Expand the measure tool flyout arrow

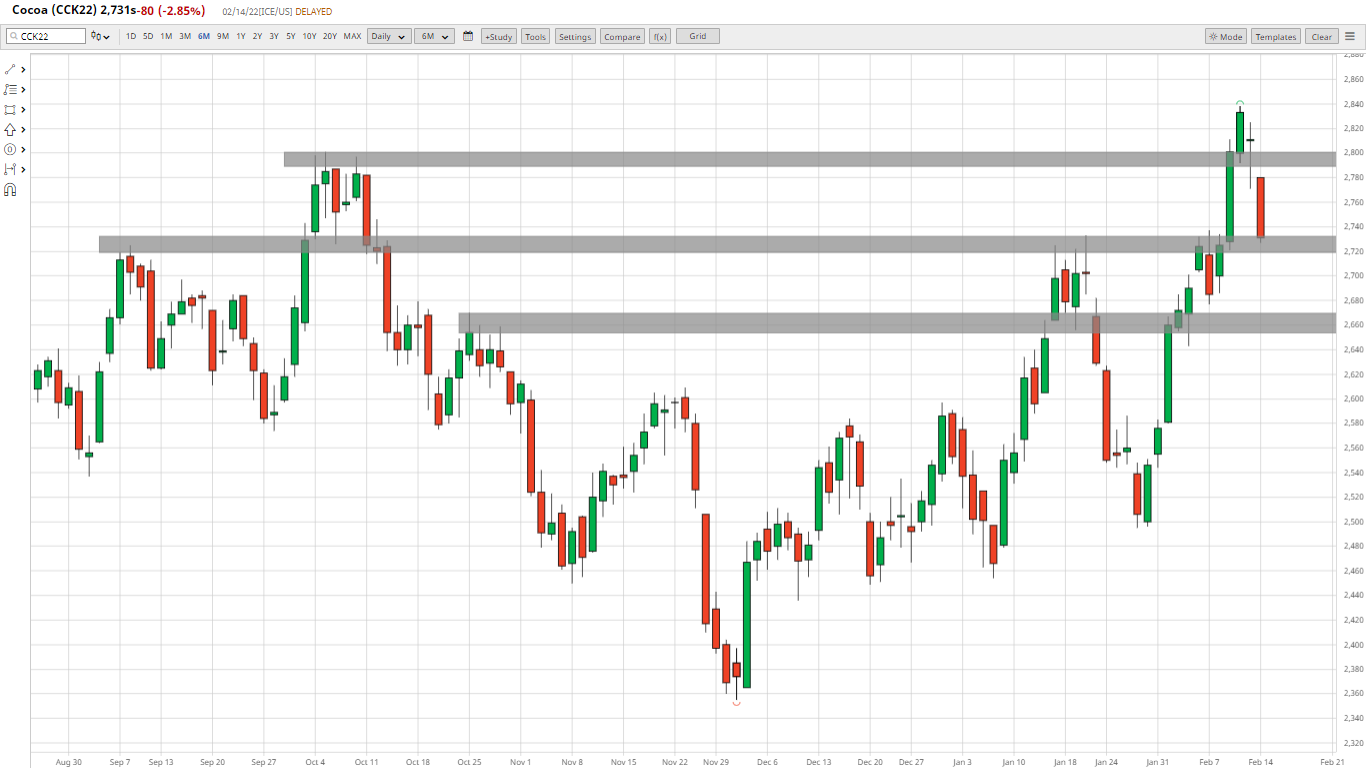tap(23, 170)
